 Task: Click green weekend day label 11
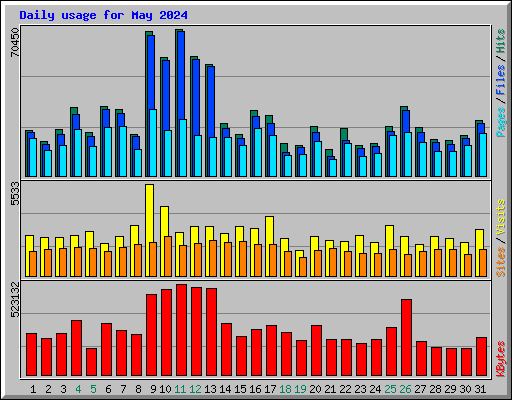click(180, 389)
